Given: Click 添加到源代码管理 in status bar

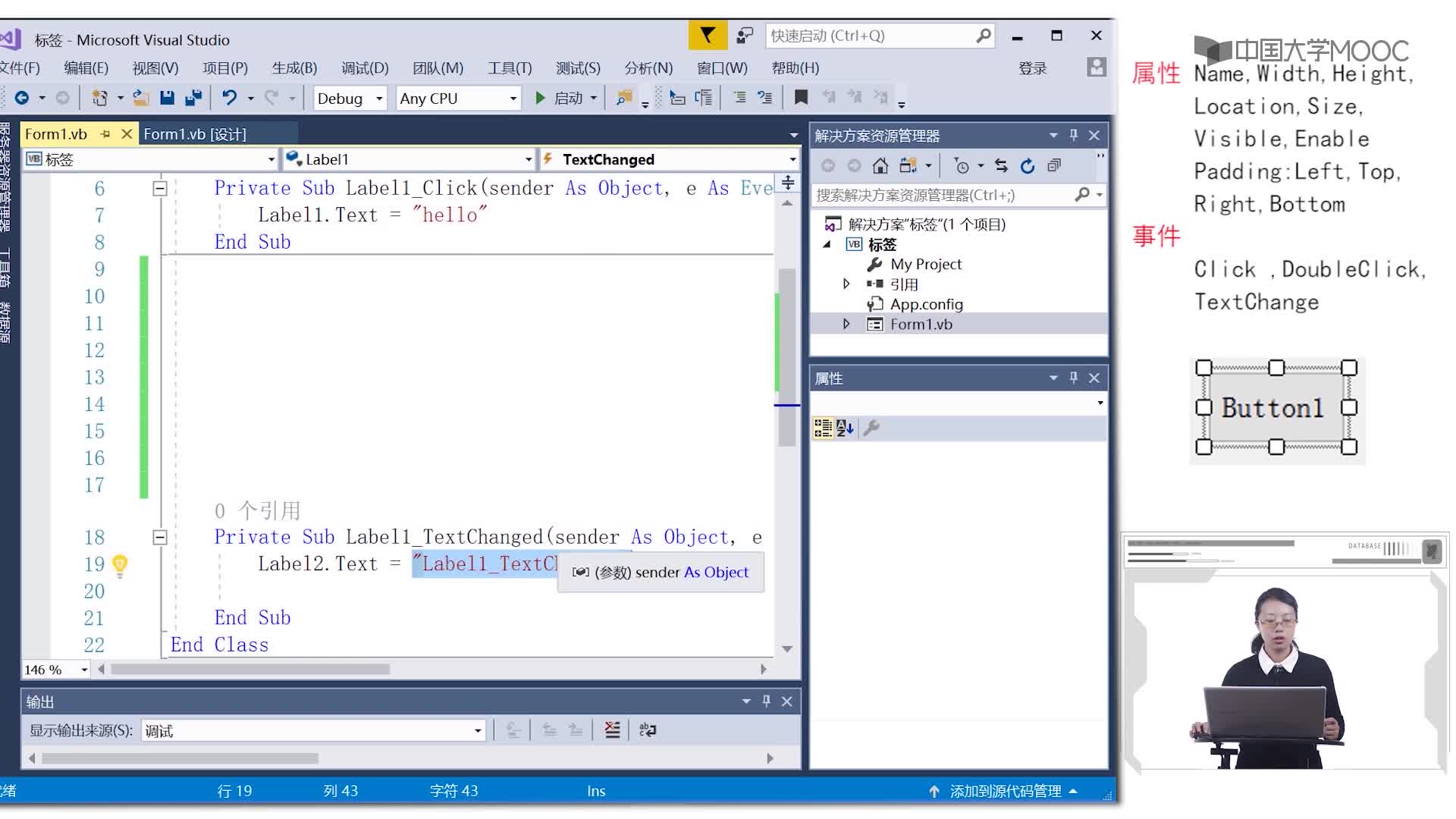Looking at the screenshot, I should click(1006, 792).
